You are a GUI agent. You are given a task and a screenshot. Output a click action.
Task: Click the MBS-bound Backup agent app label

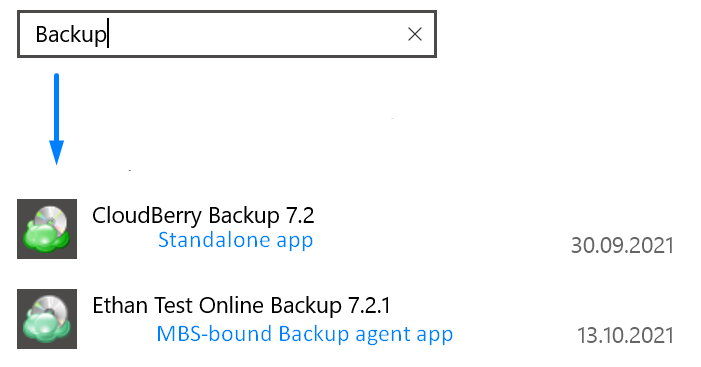click(305, 334)
